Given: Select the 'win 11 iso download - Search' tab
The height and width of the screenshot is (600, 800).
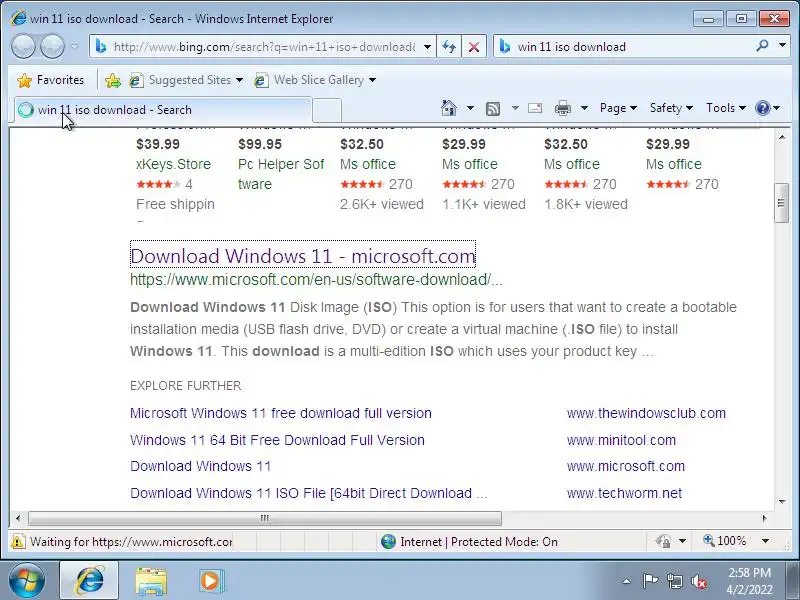Looking at the screenshot, I should pyautogui.click(x=162, y=110).
